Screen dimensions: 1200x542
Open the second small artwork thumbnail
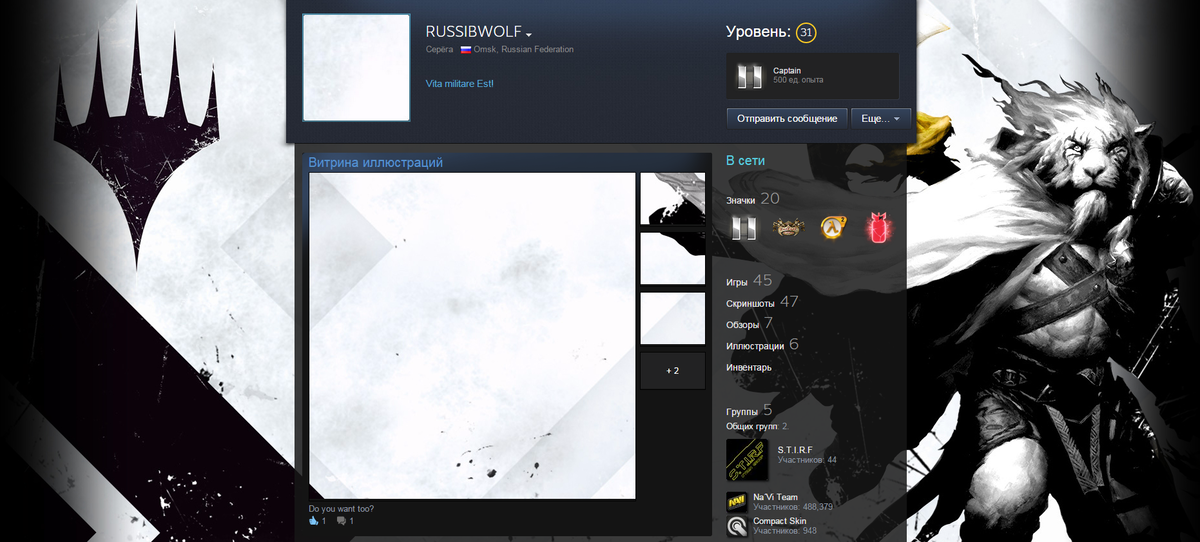tap(673, 259)
